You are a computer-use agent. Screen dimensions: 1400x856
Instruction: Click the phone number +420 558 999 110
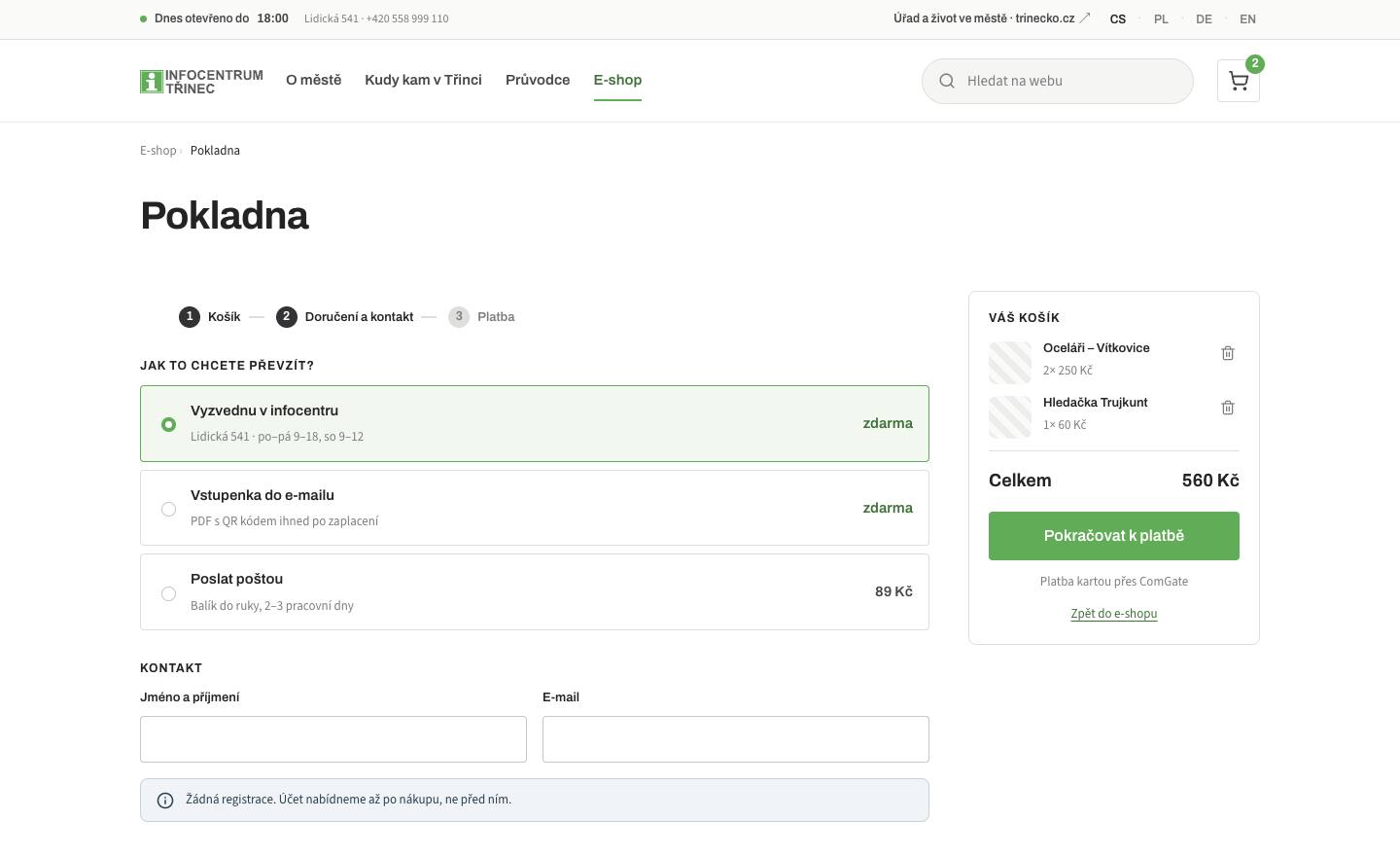[x=407, y=18]
